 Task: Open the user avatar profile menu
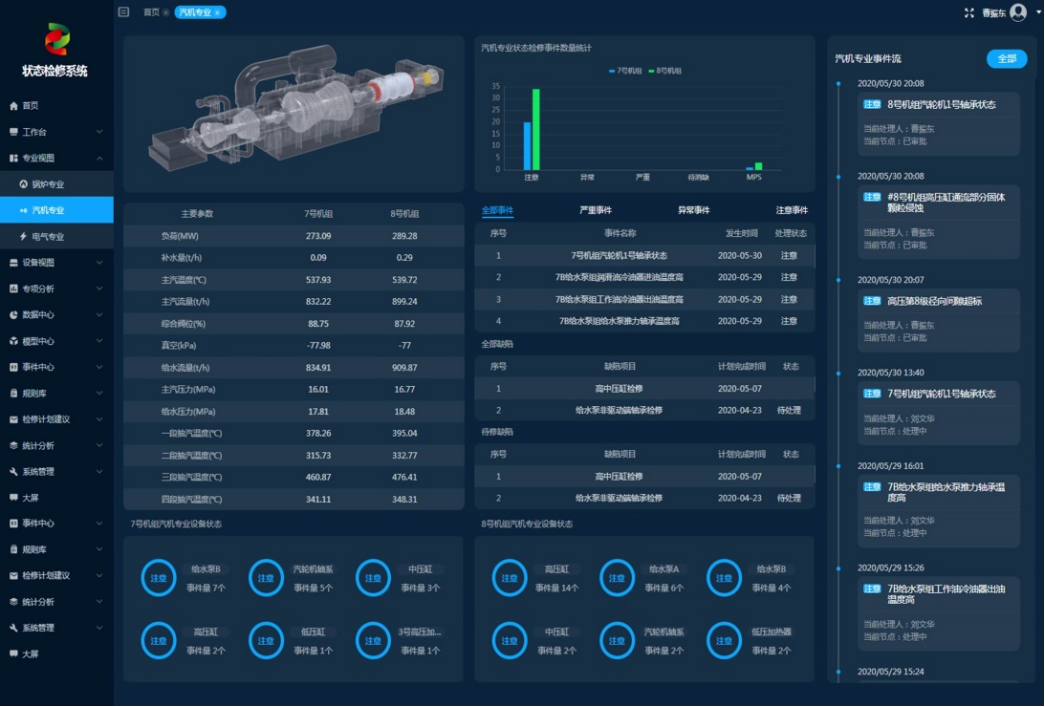tap(1018, 12)
